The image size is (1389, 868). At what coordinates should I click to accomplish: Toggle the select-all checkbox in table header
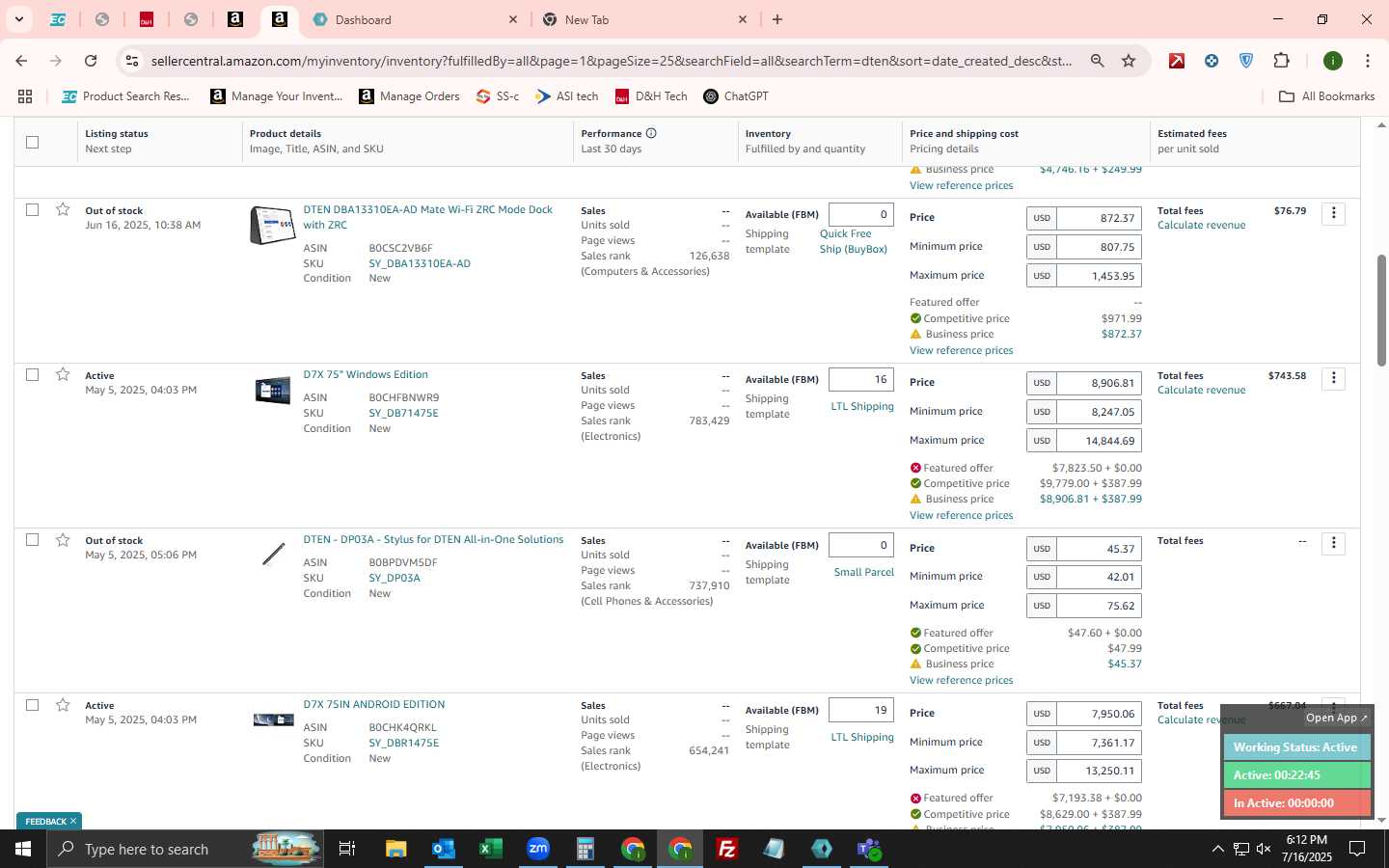click(x=32, y=142)
